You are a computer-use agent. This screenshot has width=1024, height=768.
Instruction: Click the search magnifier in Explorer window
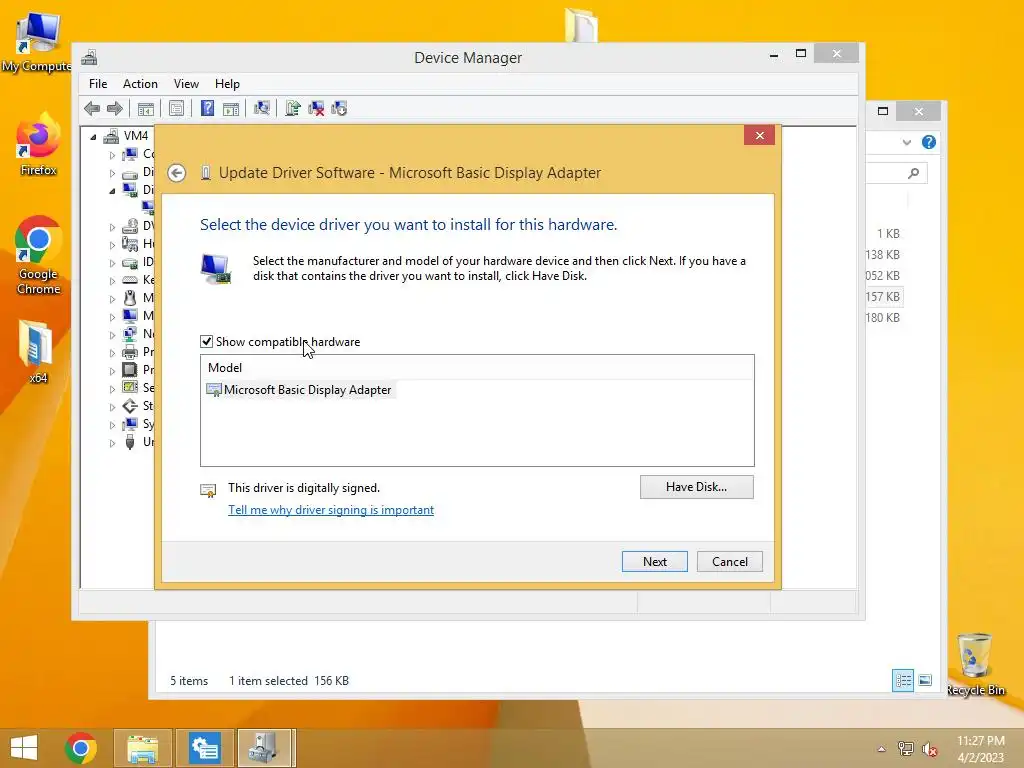coord(914,173)
